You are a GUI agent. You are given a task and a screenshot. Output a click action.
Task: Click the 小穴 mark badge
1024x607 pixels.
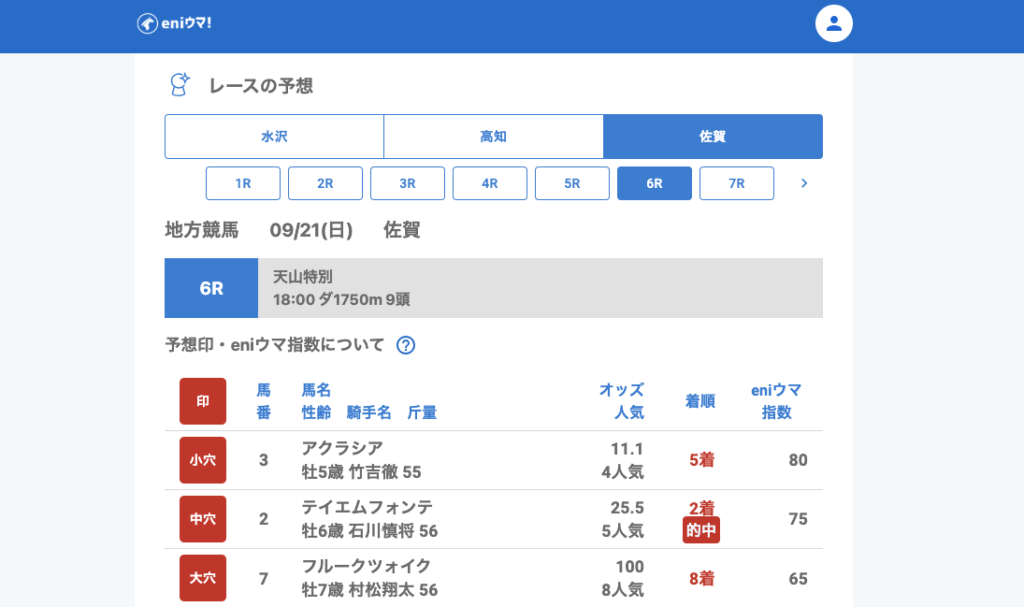tap(203, 460)
